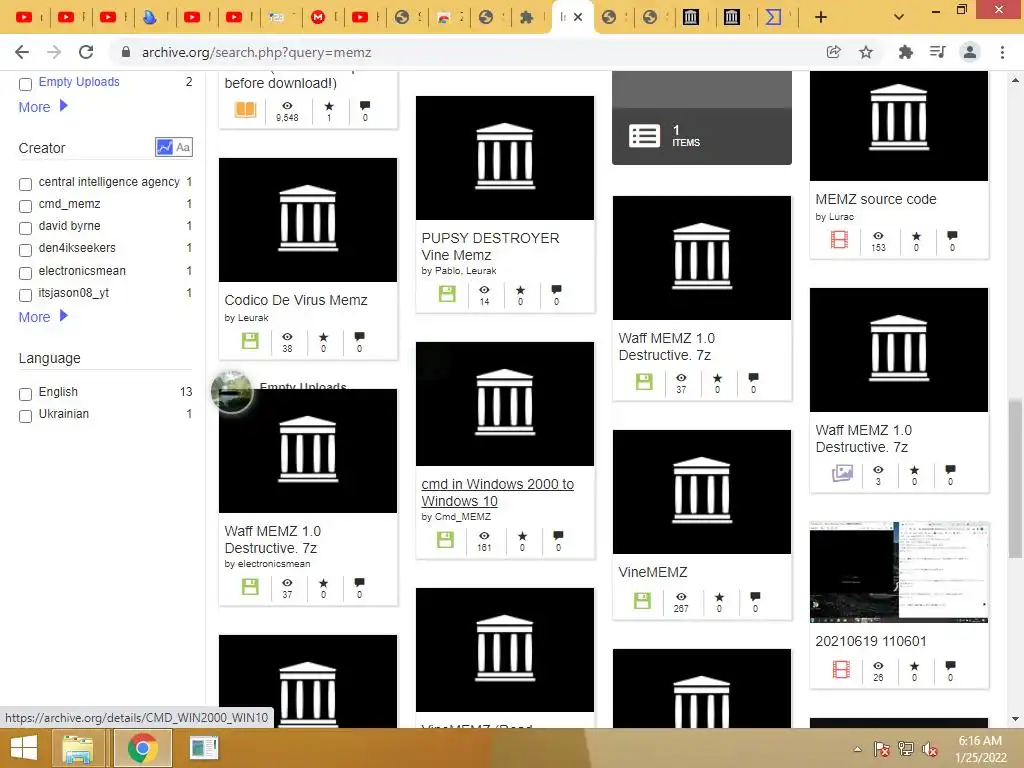Close the active archive.org tab

coord(578,18)
